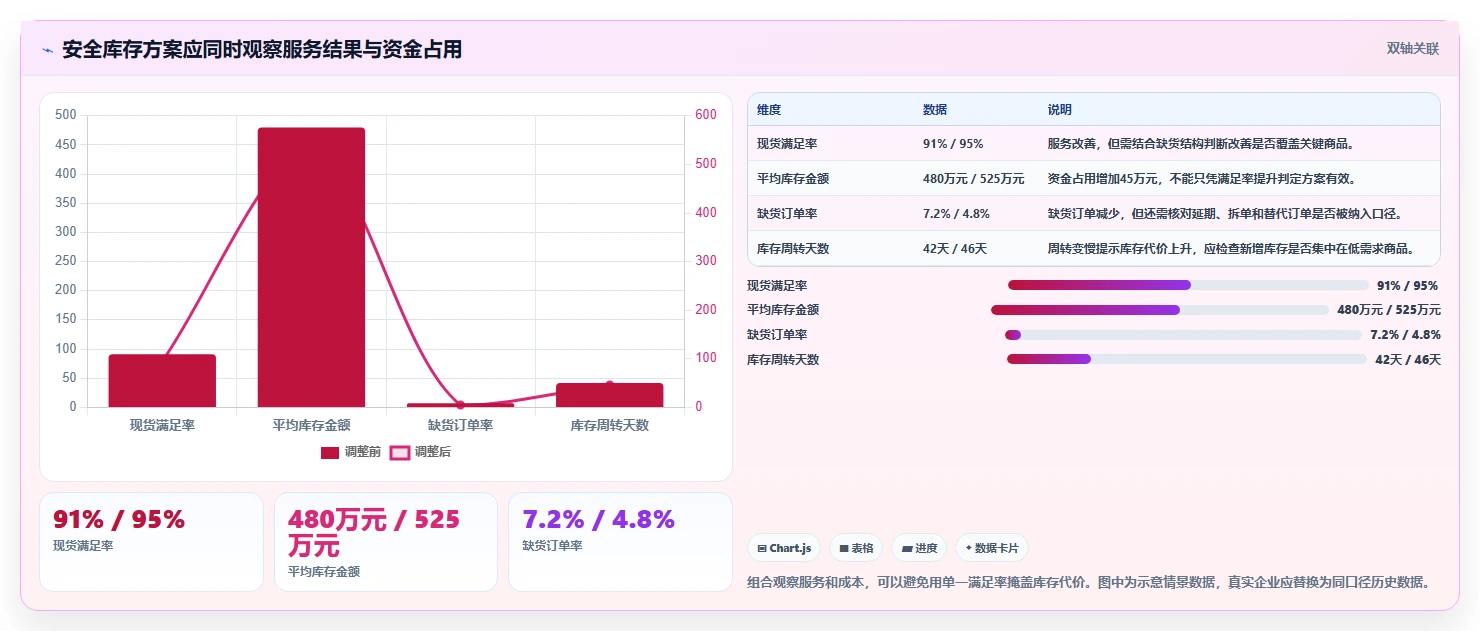
Task: Click 现货满足率 in table's first column
Action: [787, 144]
